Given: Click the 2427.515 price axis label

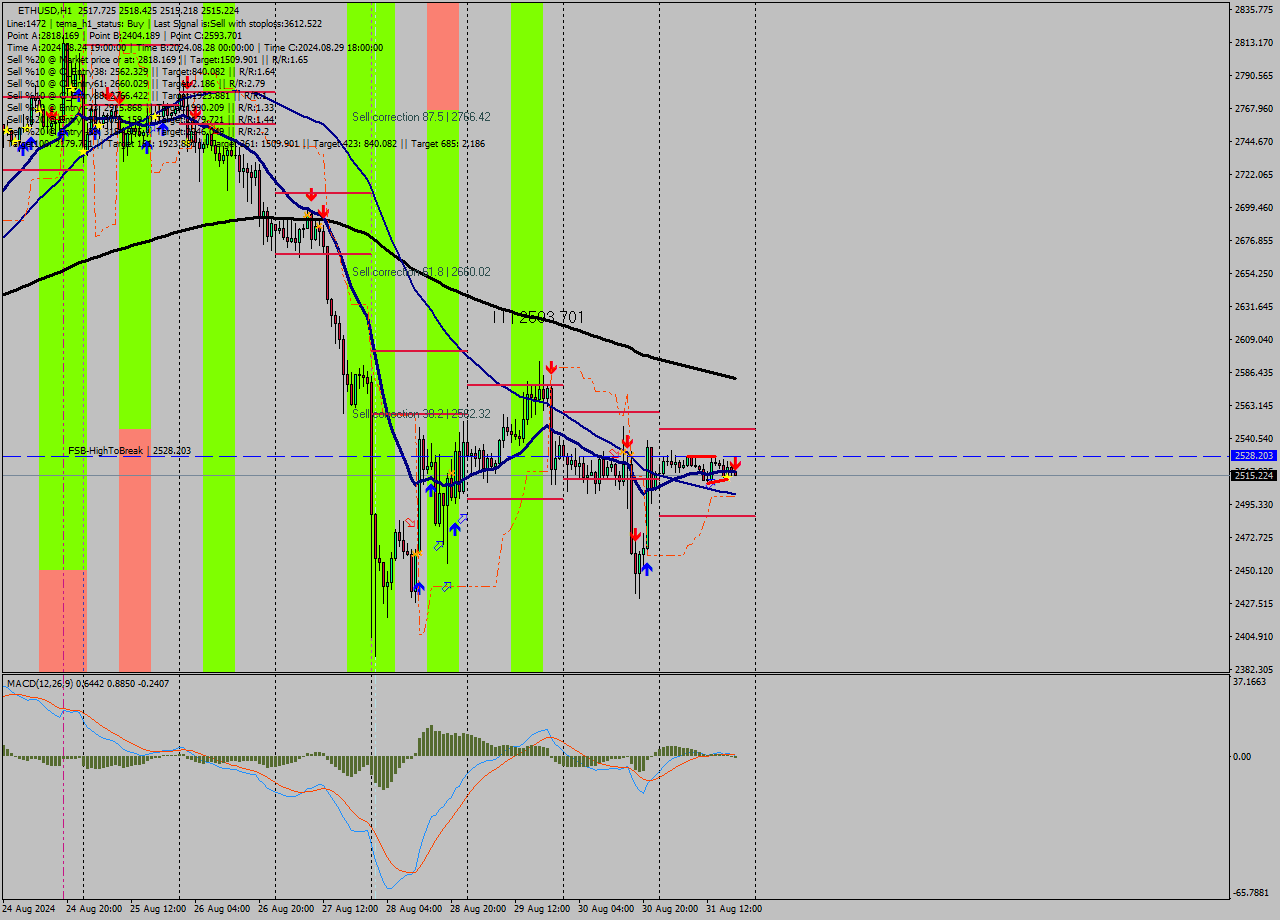Looking at the screenshot, I should (x=1253, y=604).
